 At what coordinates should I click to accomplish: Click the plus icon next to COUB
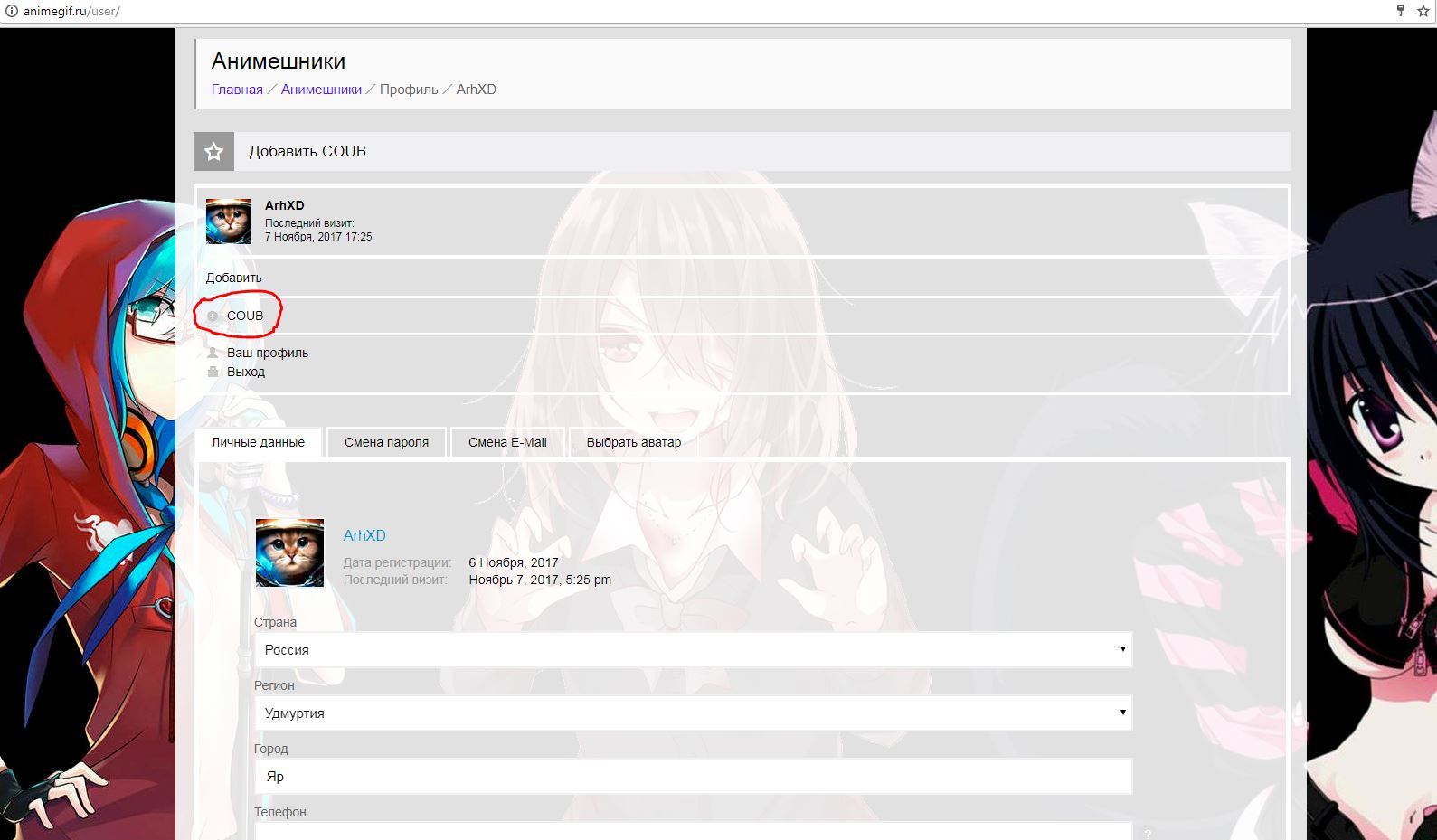213,316
